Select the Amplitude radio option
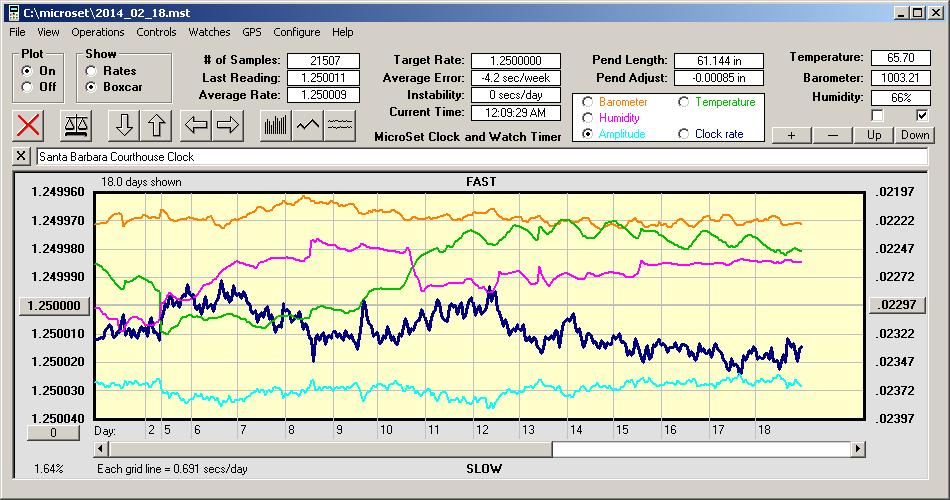The height and width of the screenshot is (500, 950). point(587,133)
